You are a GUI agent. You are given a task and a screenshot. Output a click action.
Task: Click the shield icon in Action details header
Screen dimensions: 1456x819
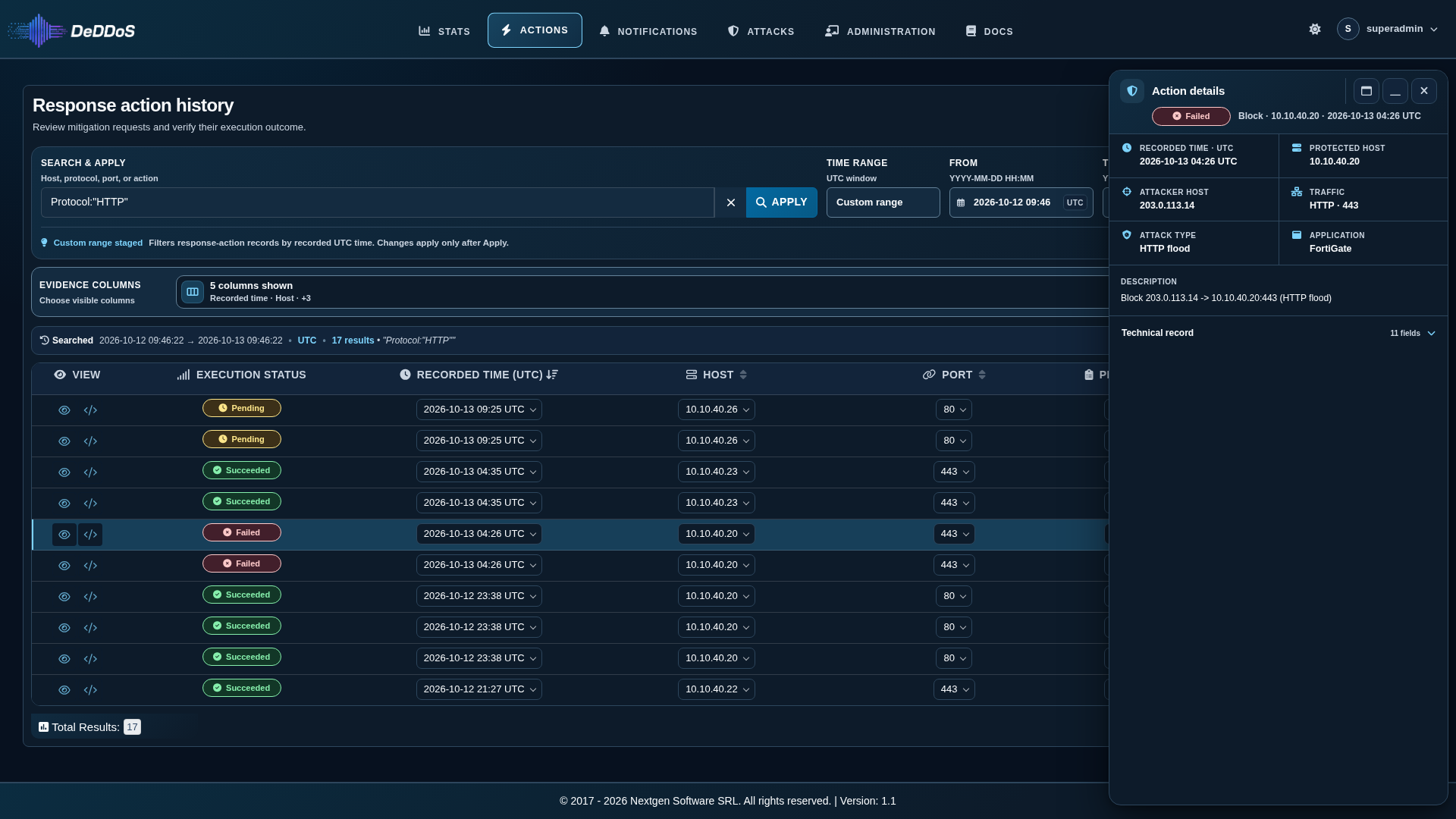click(1132, 91)
